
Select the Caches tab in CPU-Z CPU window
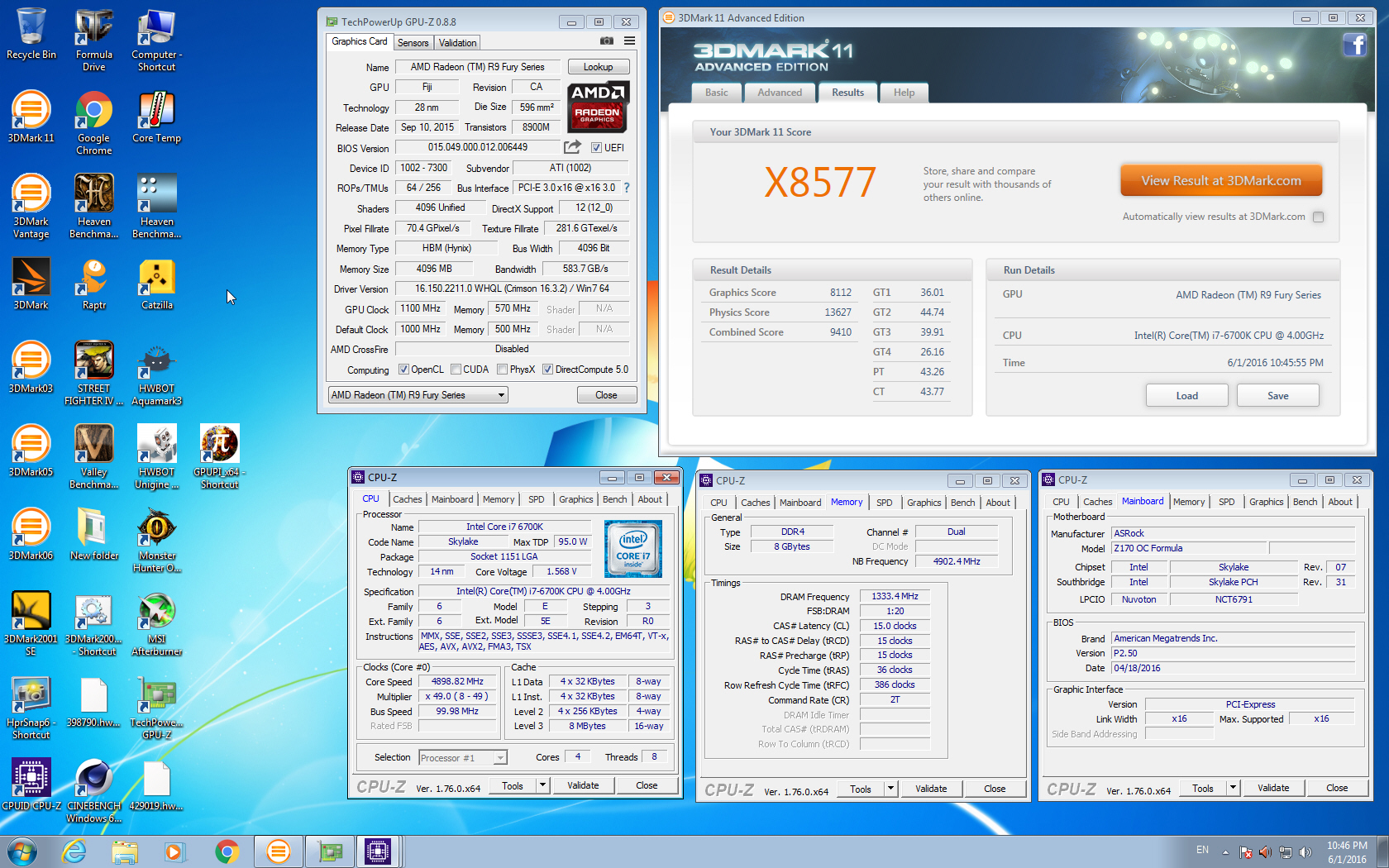click(408, 499)
